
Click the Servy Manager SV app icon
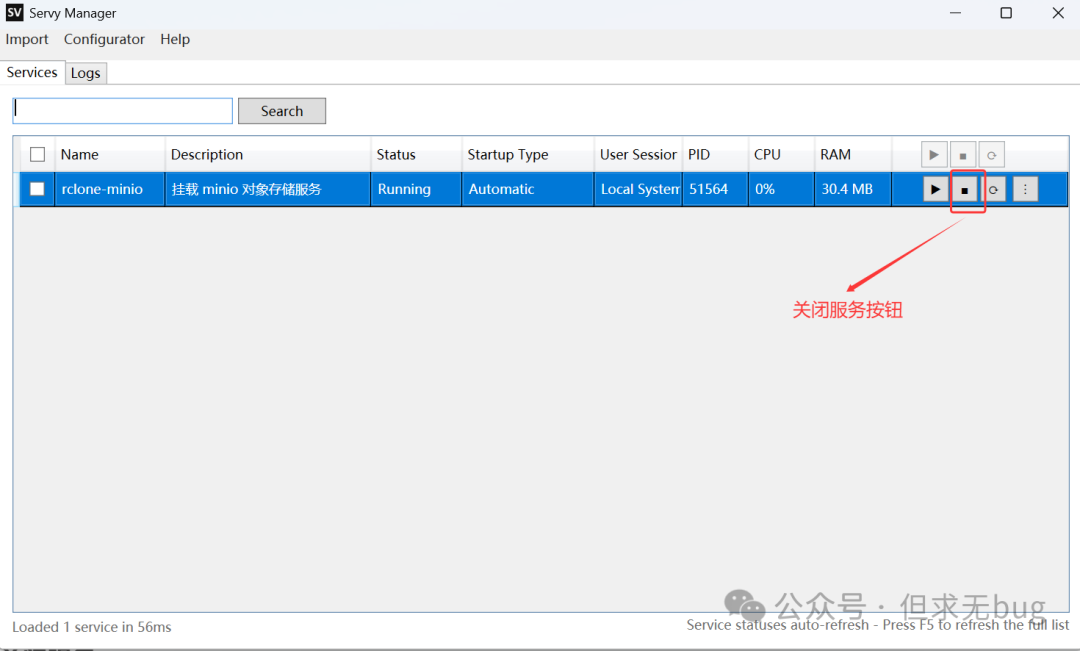[14, 13]
